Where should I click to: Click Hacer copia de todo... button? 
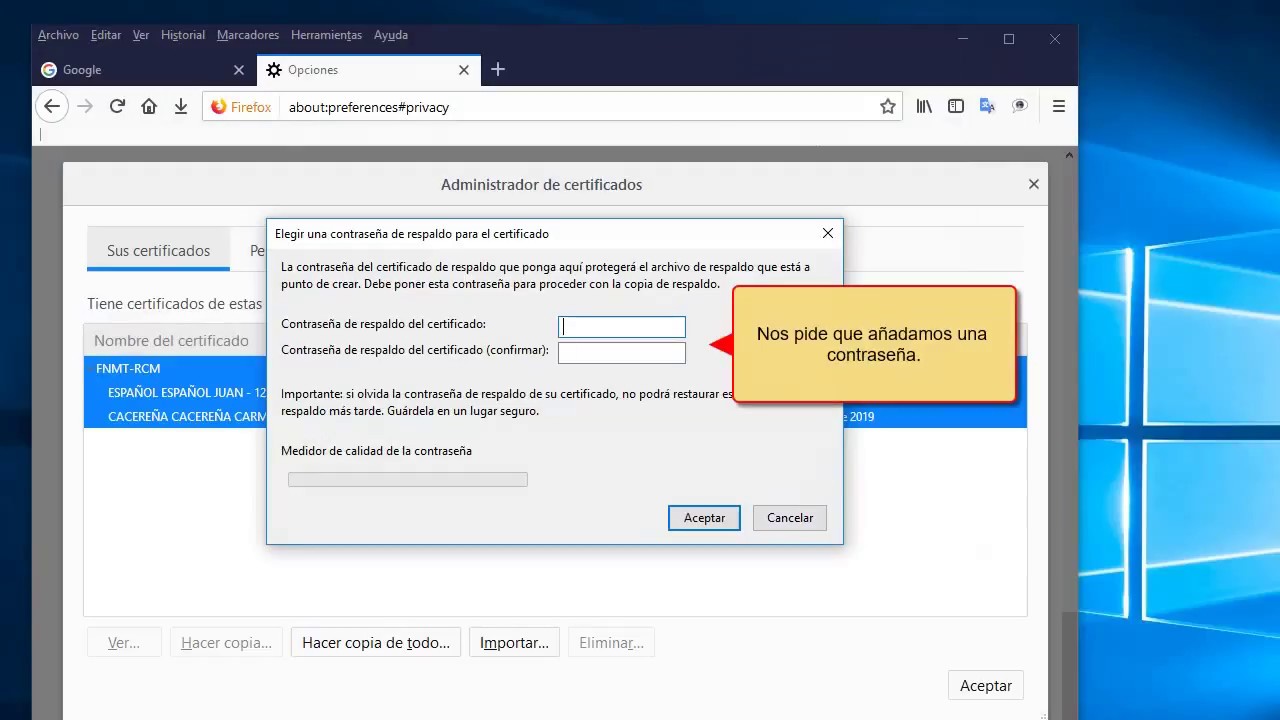point(376,643)
